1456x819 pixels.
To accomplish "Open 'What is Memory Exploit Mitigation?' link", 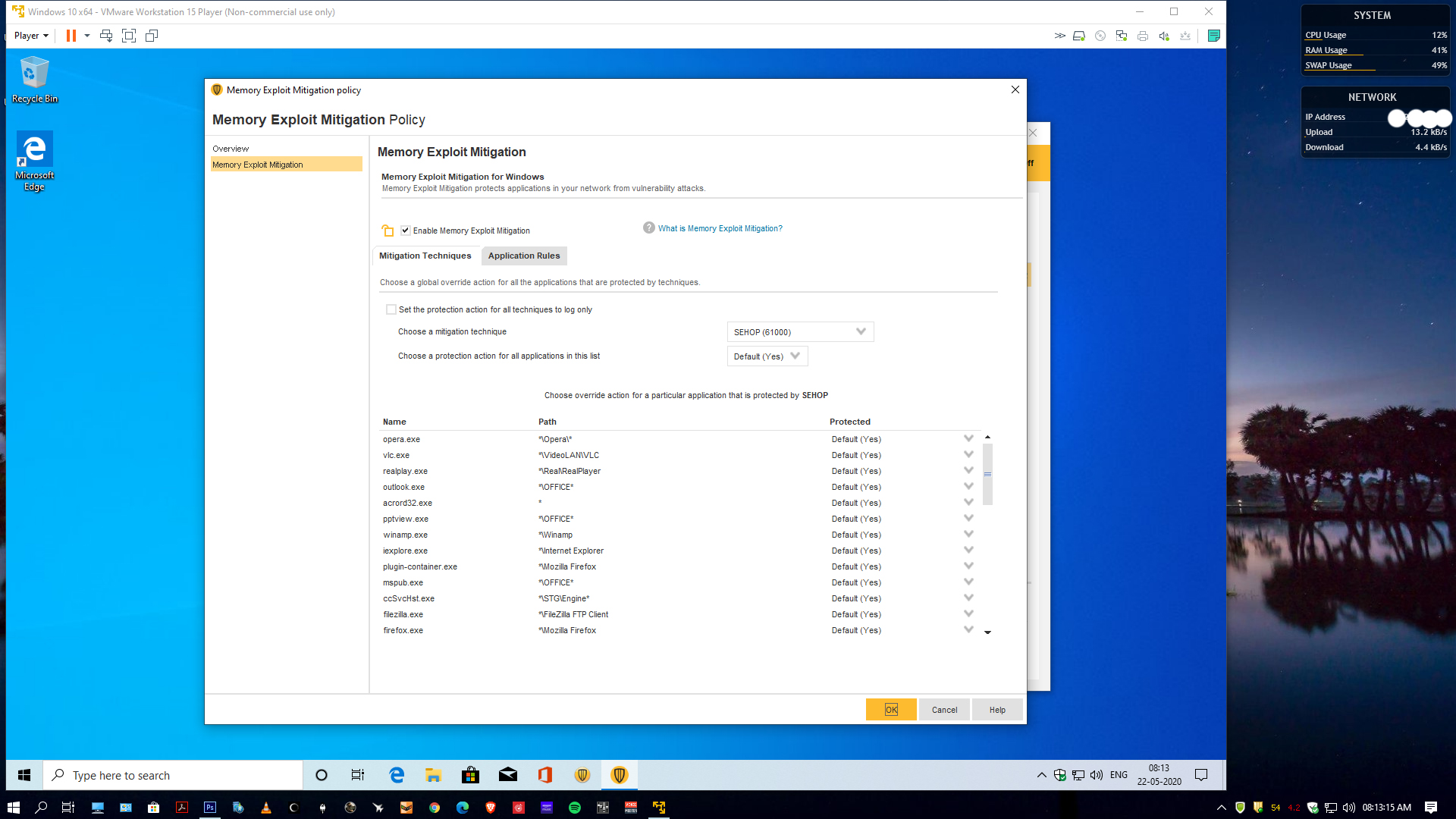I will (720, 228).
